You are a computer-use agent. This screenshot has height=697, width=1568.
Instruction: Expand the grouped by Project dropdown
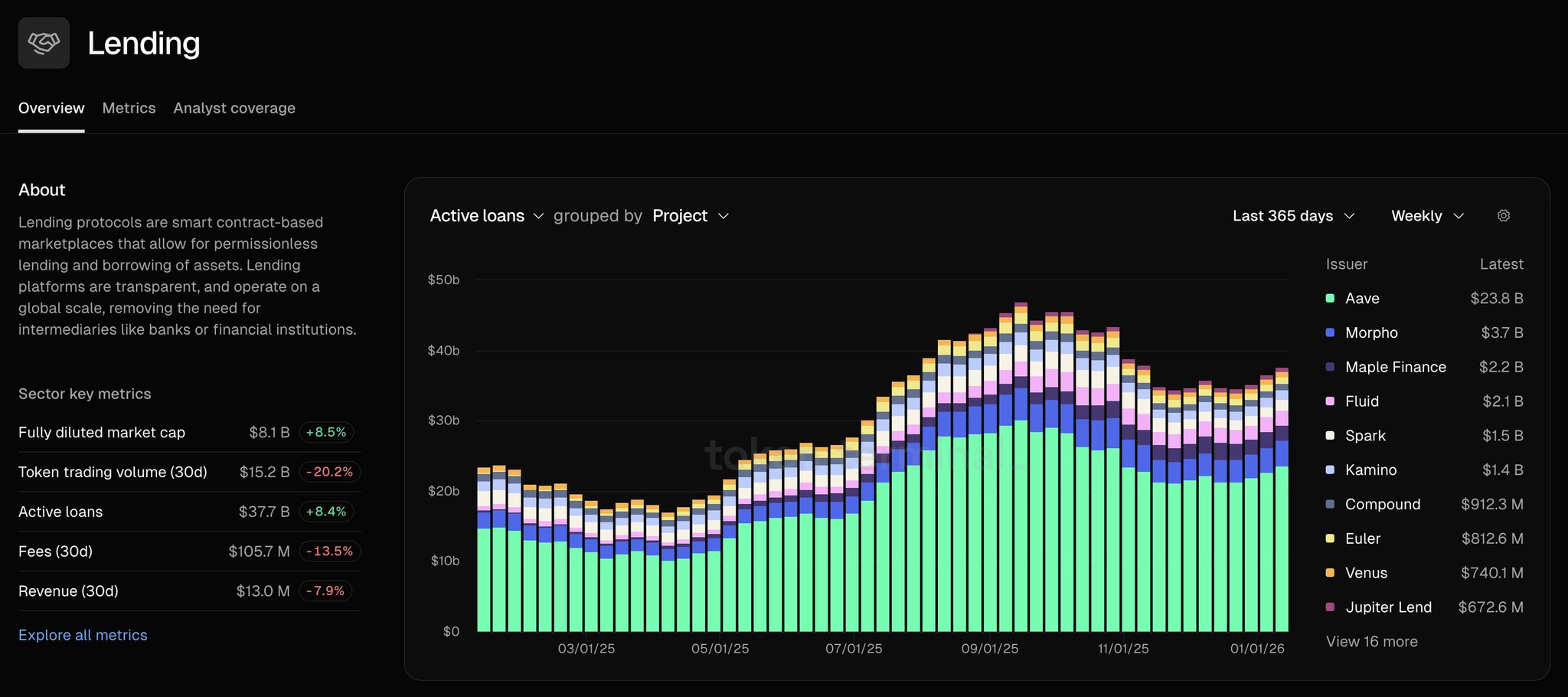click(690, 216)
